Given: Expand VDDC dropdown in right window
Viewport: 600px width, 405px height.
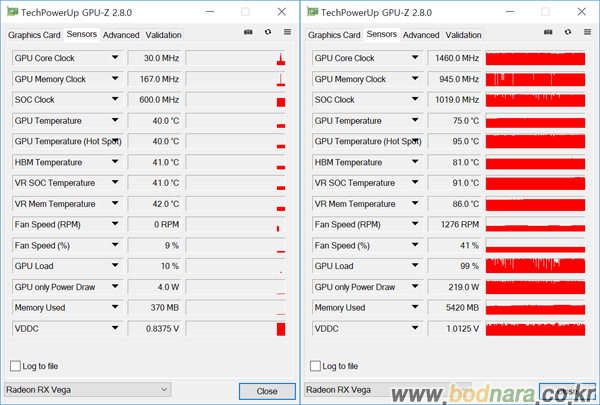Looking at the screenshot, I should [415, 328].
